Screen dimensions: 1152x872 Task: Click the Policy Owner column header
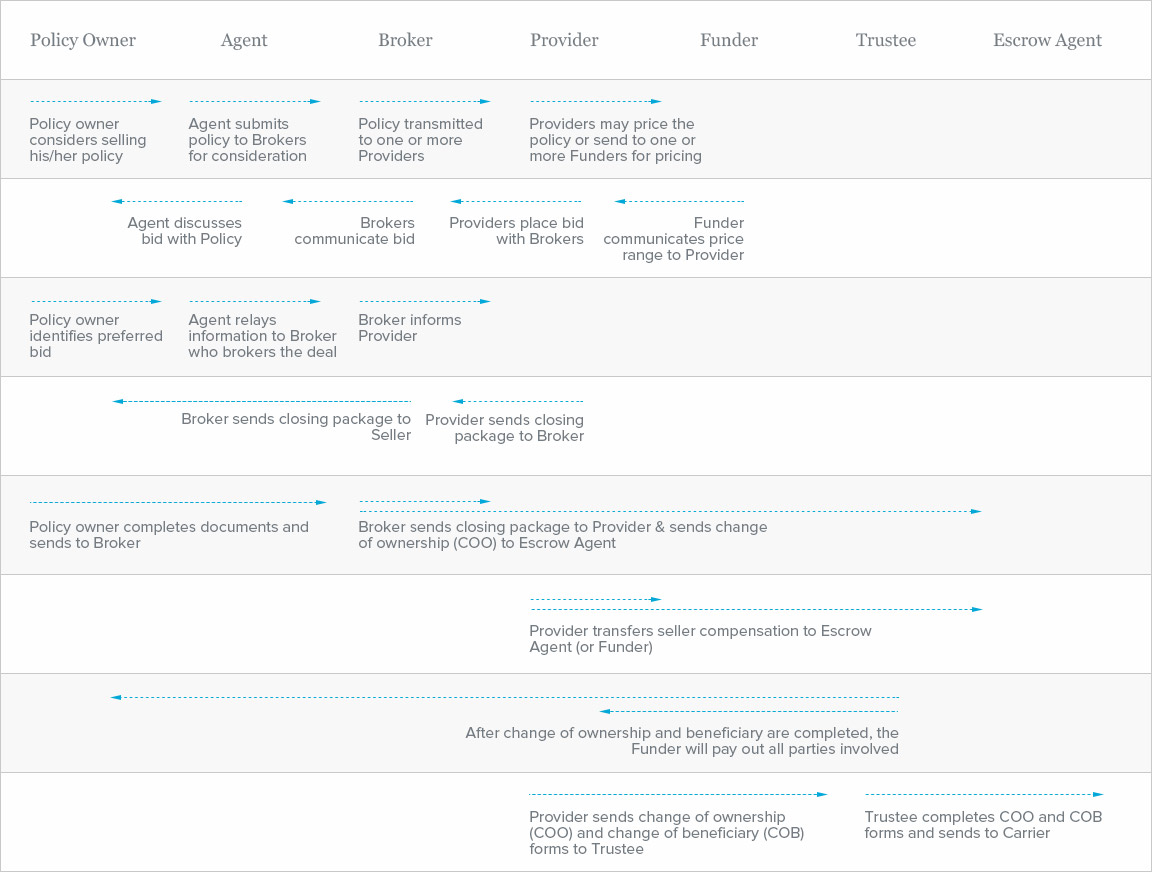pos(83,41)
